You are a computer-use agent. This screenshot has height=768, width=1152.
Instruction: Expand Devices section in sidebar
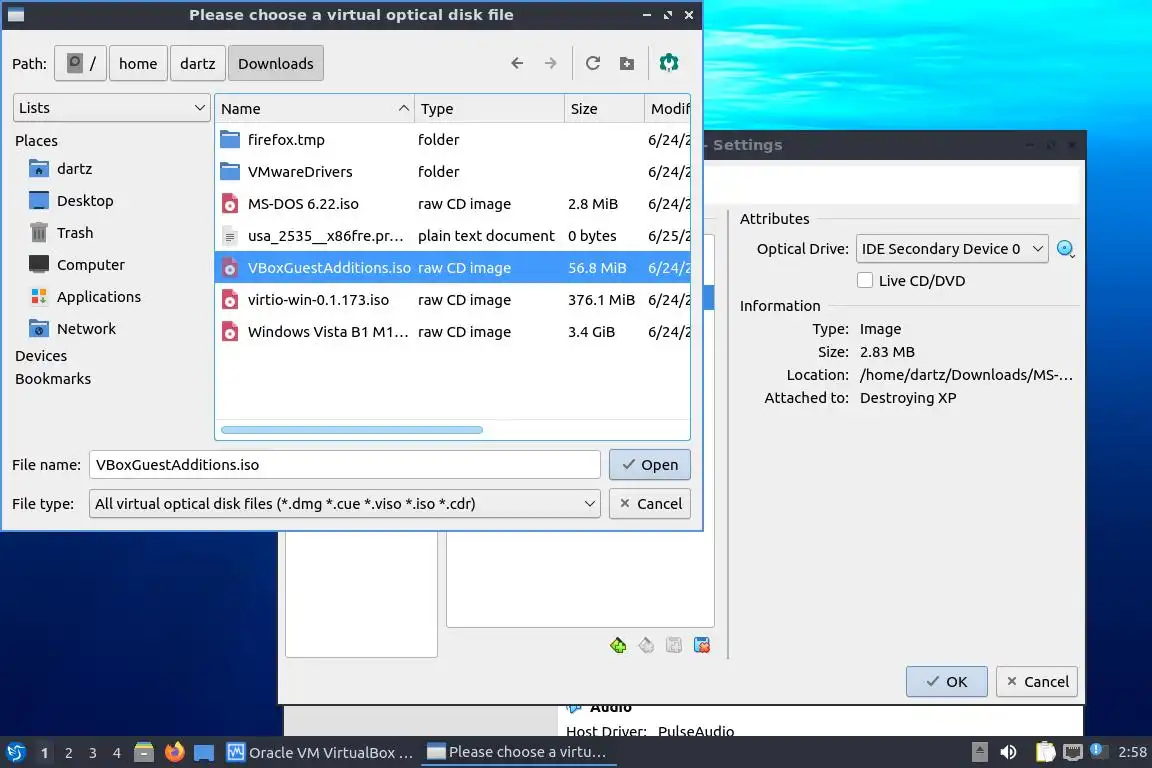click(41, 356)
